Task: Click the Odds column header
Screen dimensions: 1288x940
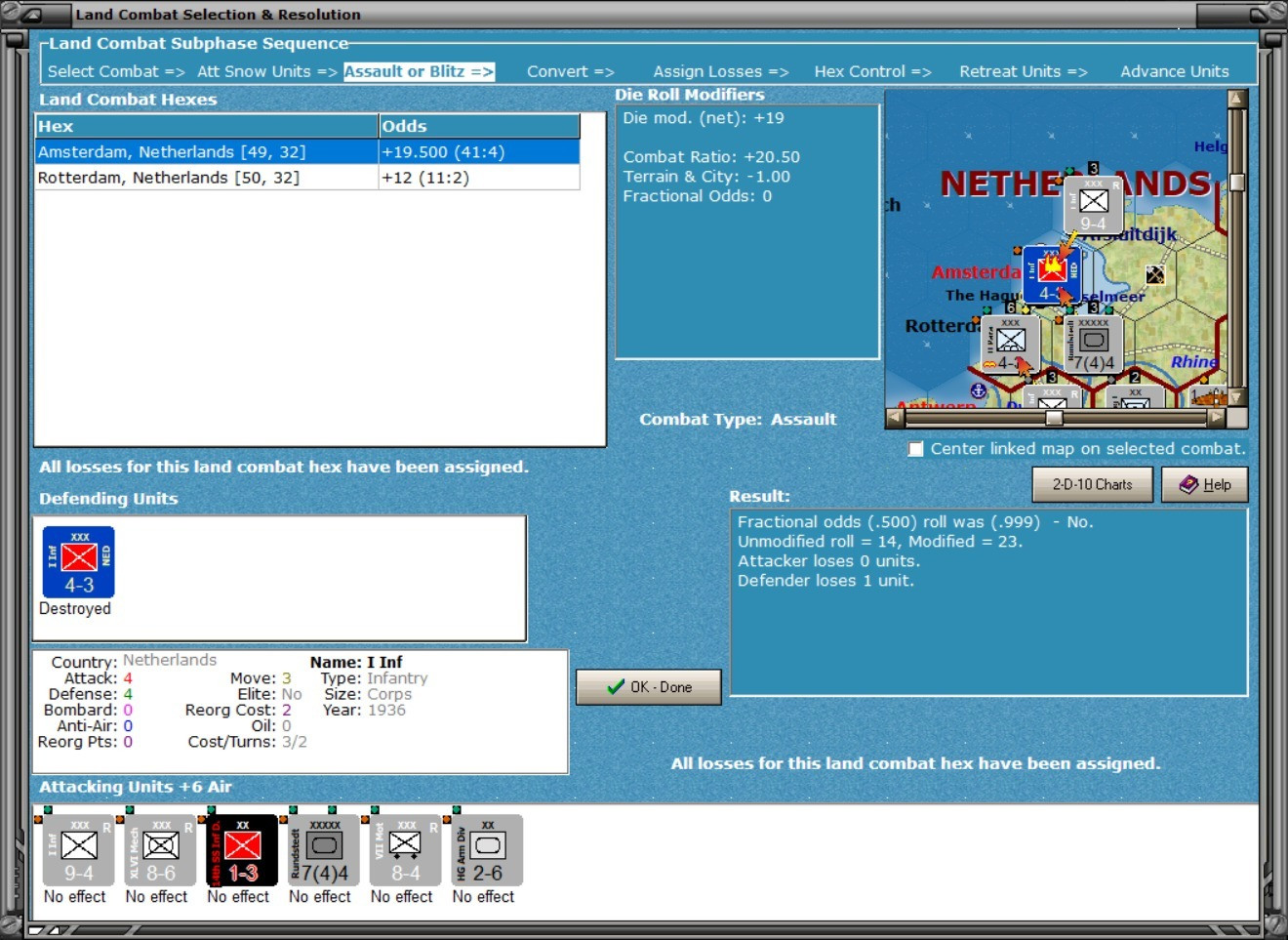Action: (479, 126)
